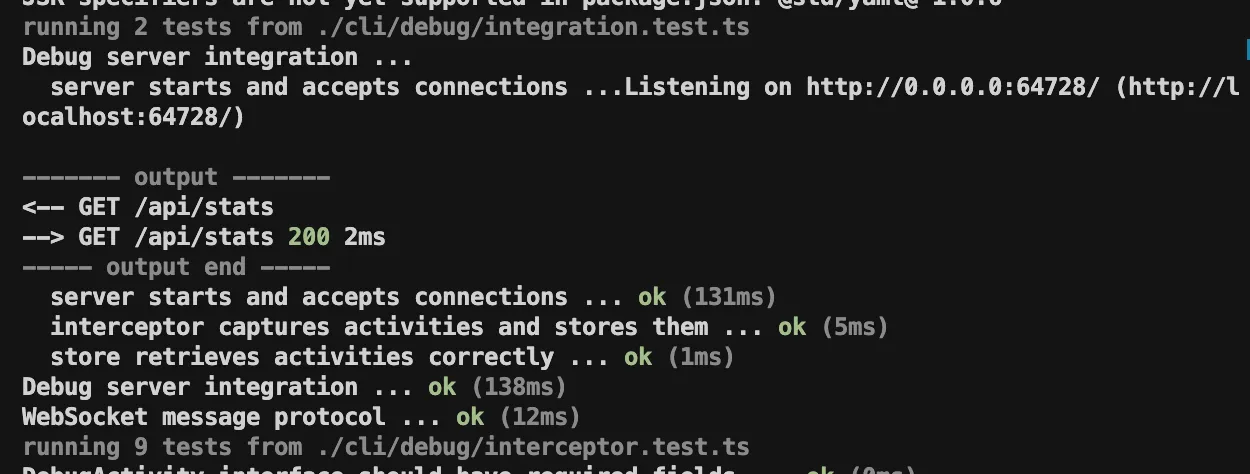Click the (138ms) duration of Debug server integration
Screen dimensions: 1250x474
click(518, 387)
